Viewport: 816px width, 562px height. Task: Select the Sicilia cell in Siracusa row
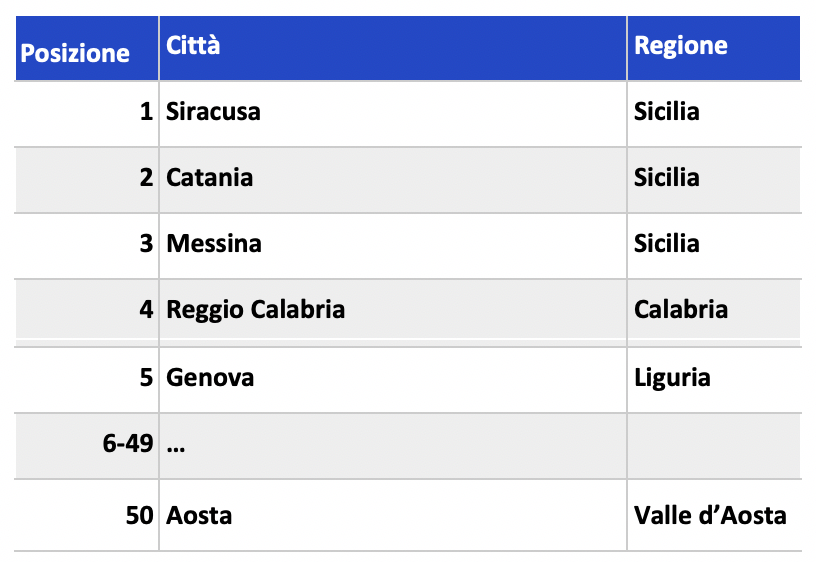point(667,111)
